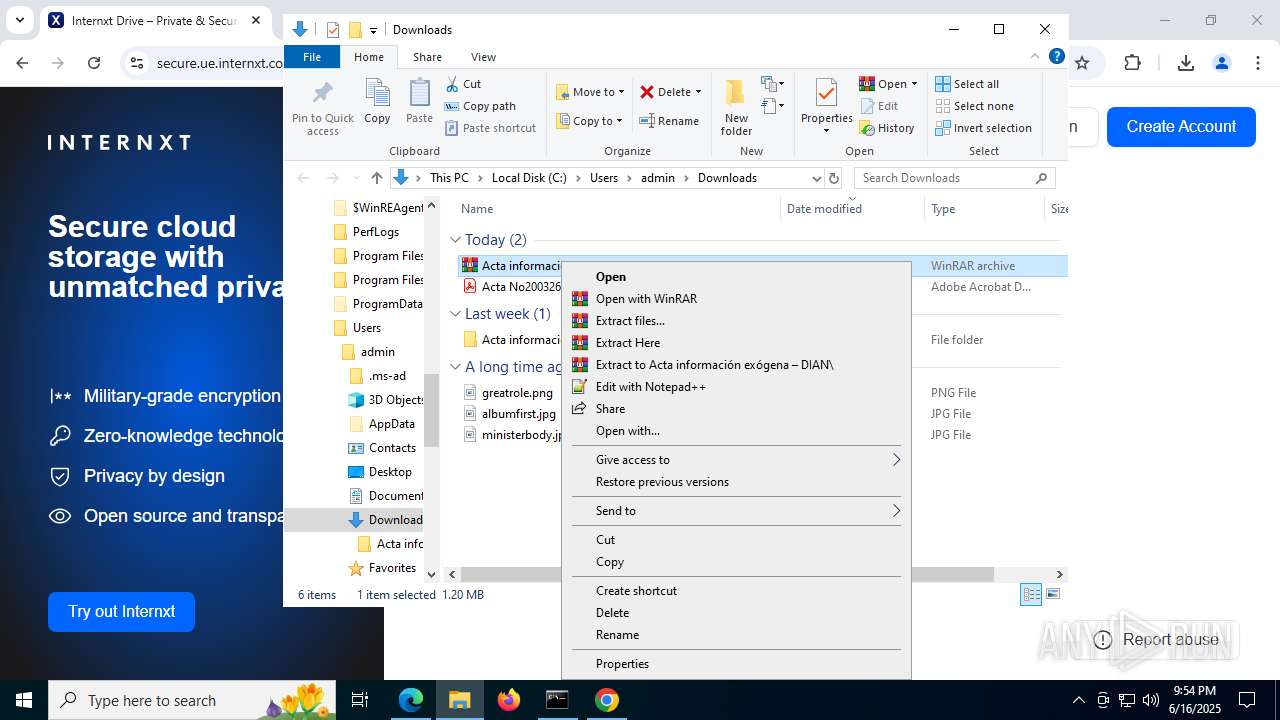This screenshot has height=720, width=1280.
Task: Click Select all in ribbon
Action: [967, 84]
